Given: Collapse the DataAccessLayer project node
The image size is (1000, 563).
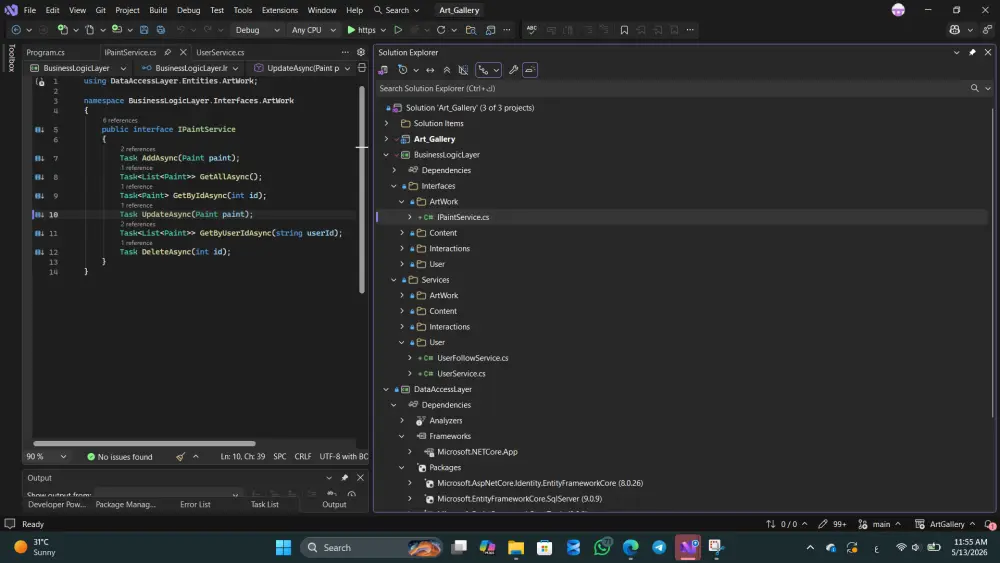Looking at the screenshot, I should (386, 390).
